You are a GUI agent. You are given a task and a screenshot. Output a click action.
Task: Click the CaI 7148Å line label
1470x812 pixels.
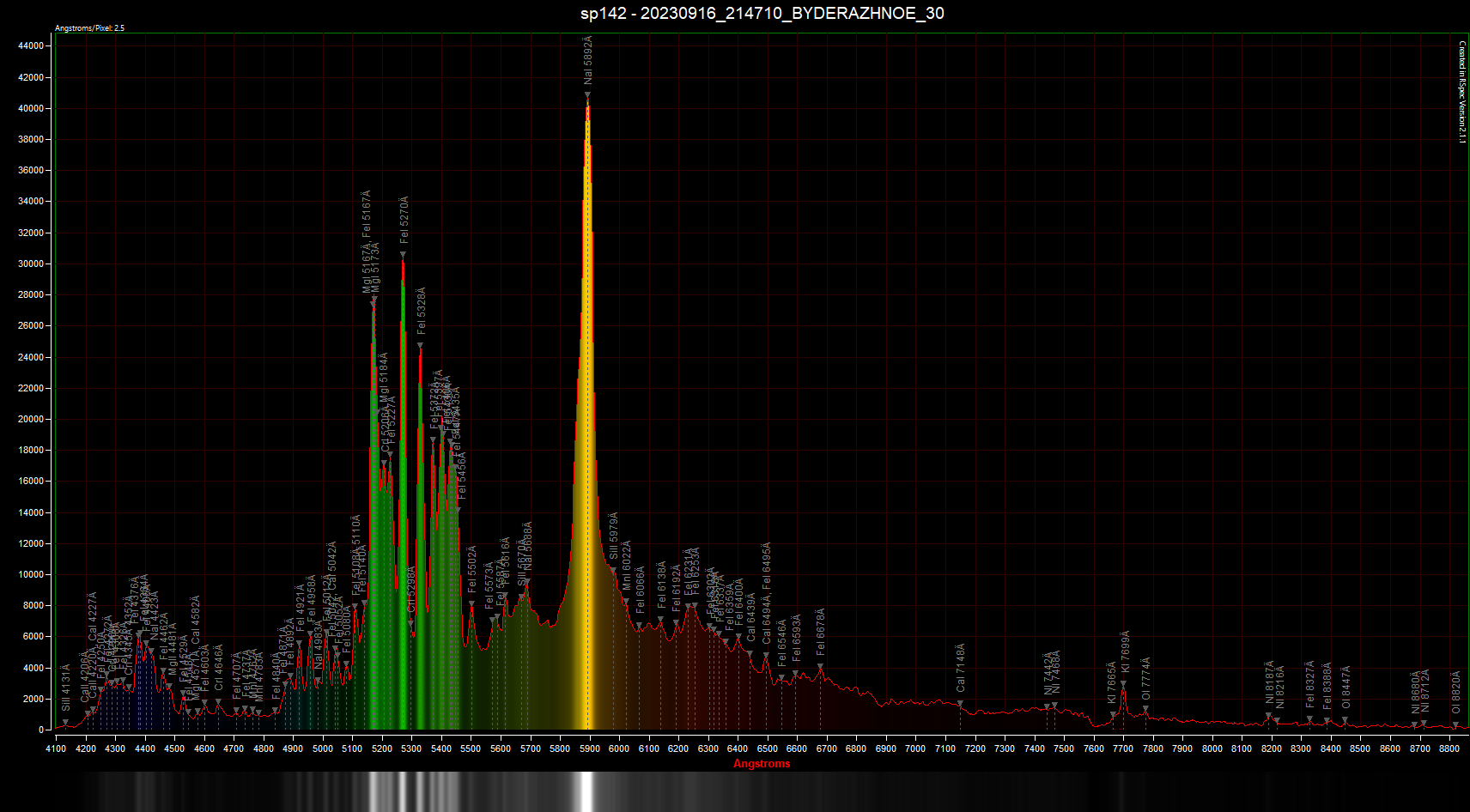(x=961, y=668)
